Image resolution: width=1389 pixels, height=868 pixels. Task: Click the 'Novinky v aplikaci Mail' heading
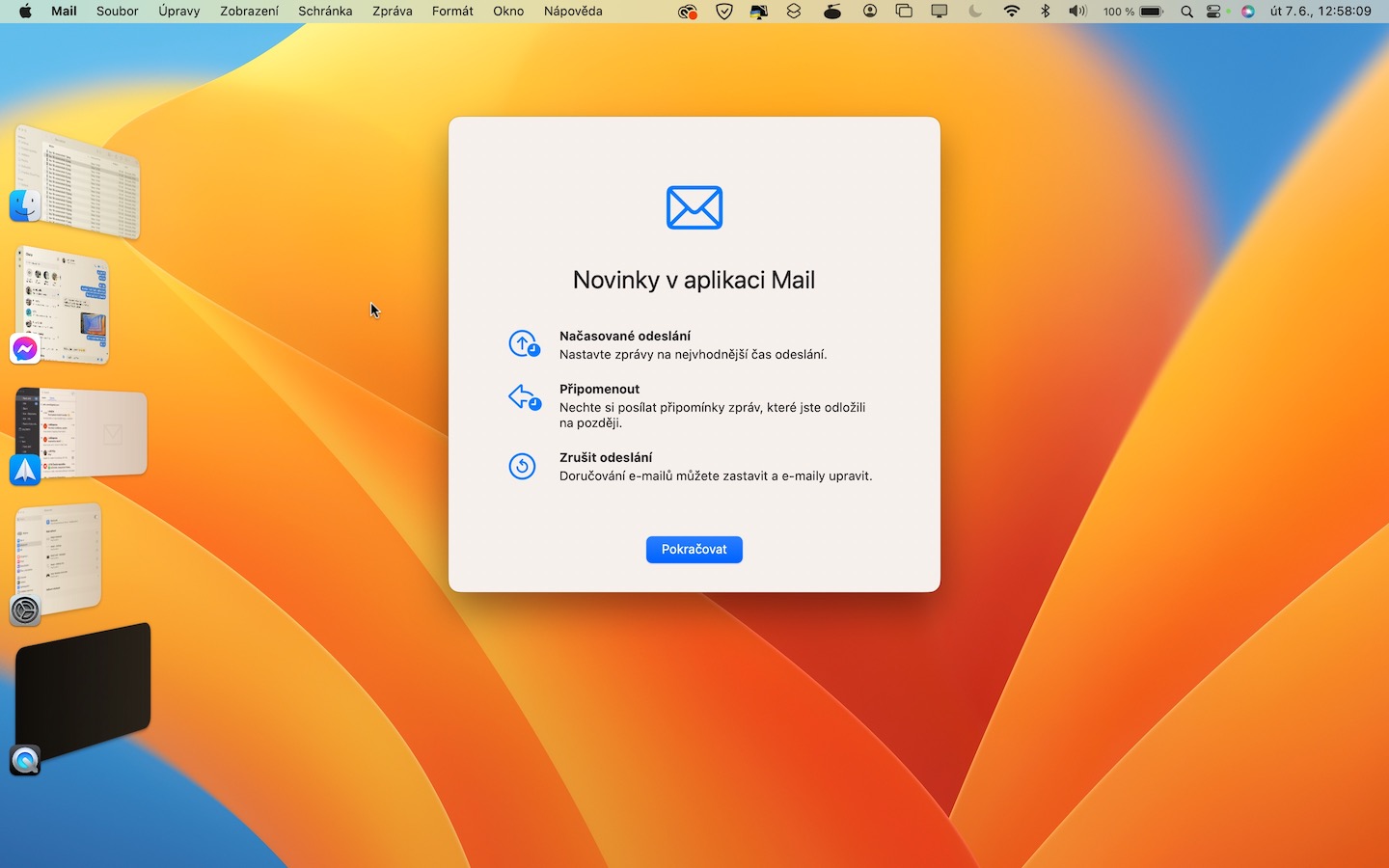[x=694, y=280]
